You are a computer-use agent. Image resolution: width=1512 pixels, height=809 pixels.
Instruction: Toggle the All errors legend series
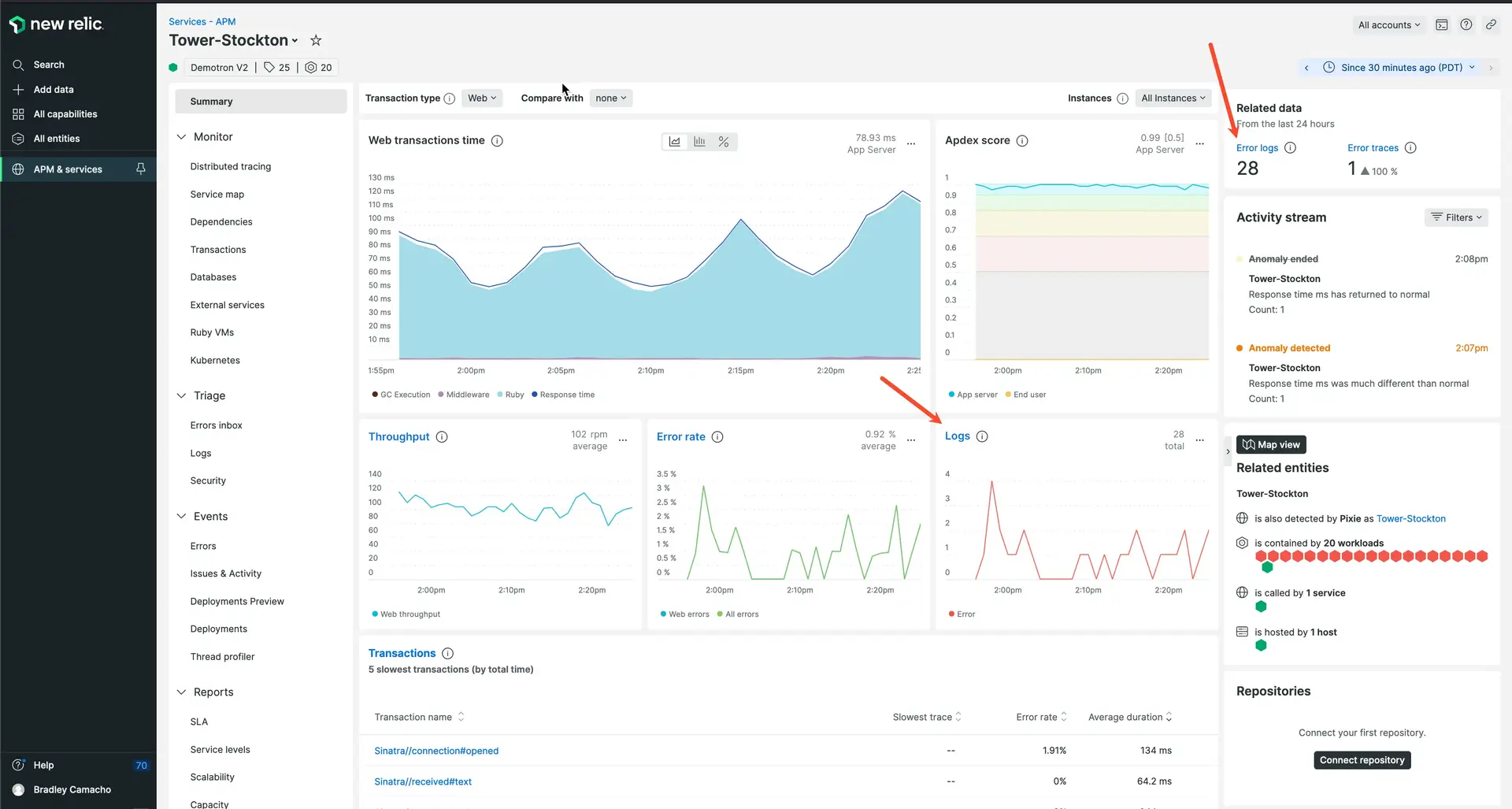[x=741, y=614]
